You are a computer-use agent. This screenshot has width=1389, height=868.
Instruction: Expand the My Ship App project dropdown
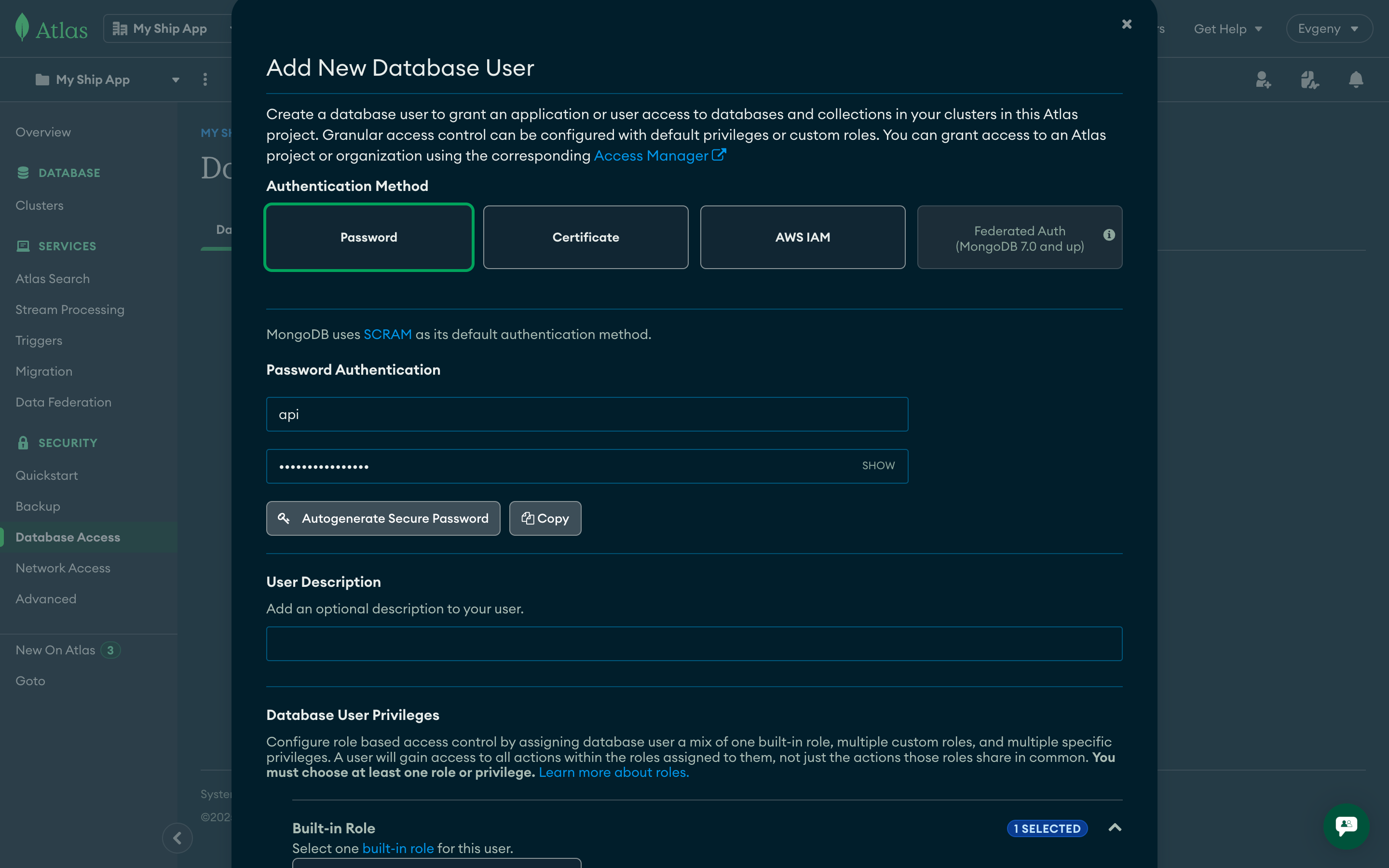(175, 80)
